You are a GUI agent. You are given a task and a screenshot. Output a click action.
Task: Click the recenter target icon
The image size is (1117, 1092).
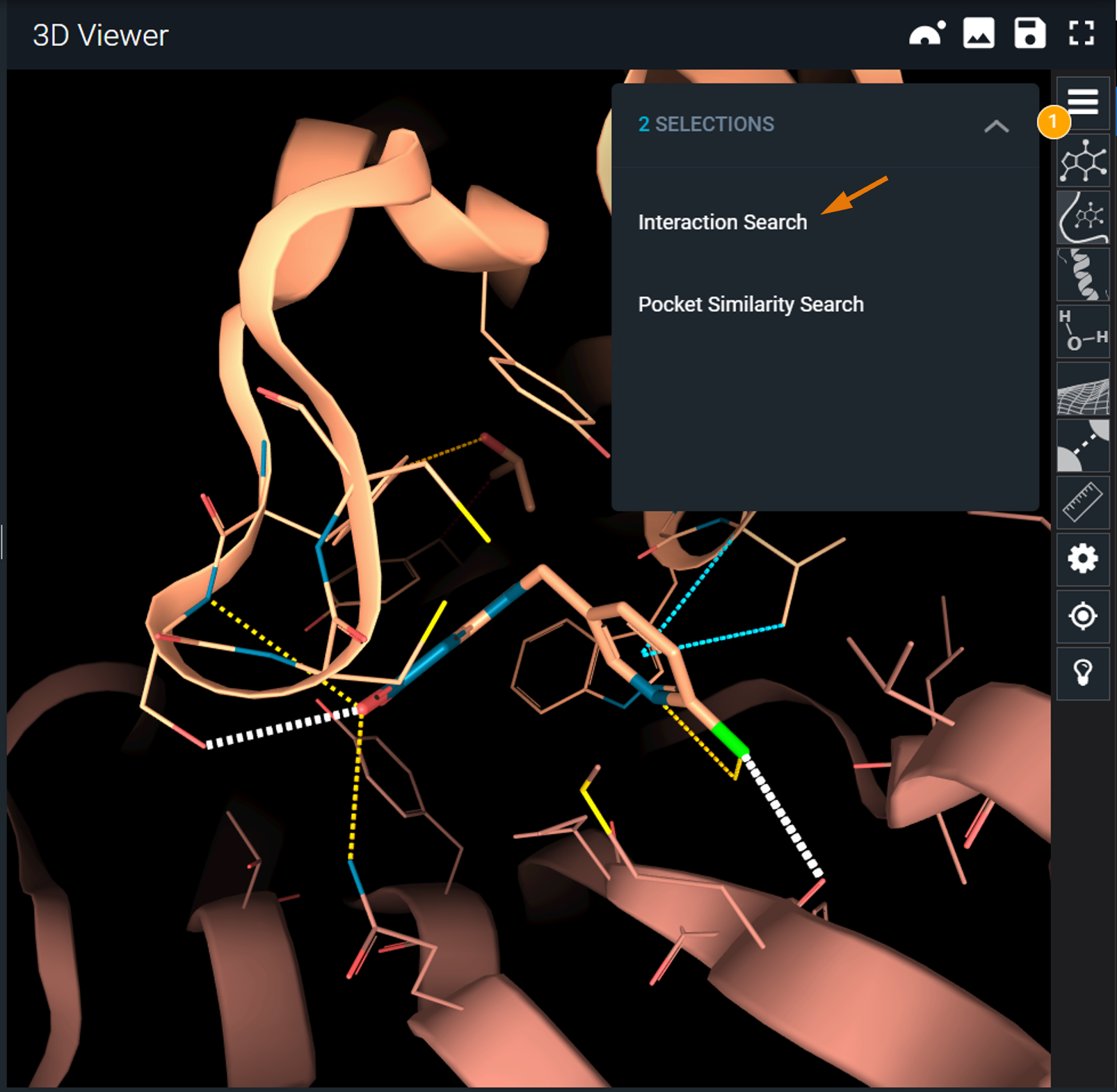click(x=1083, y=616)
